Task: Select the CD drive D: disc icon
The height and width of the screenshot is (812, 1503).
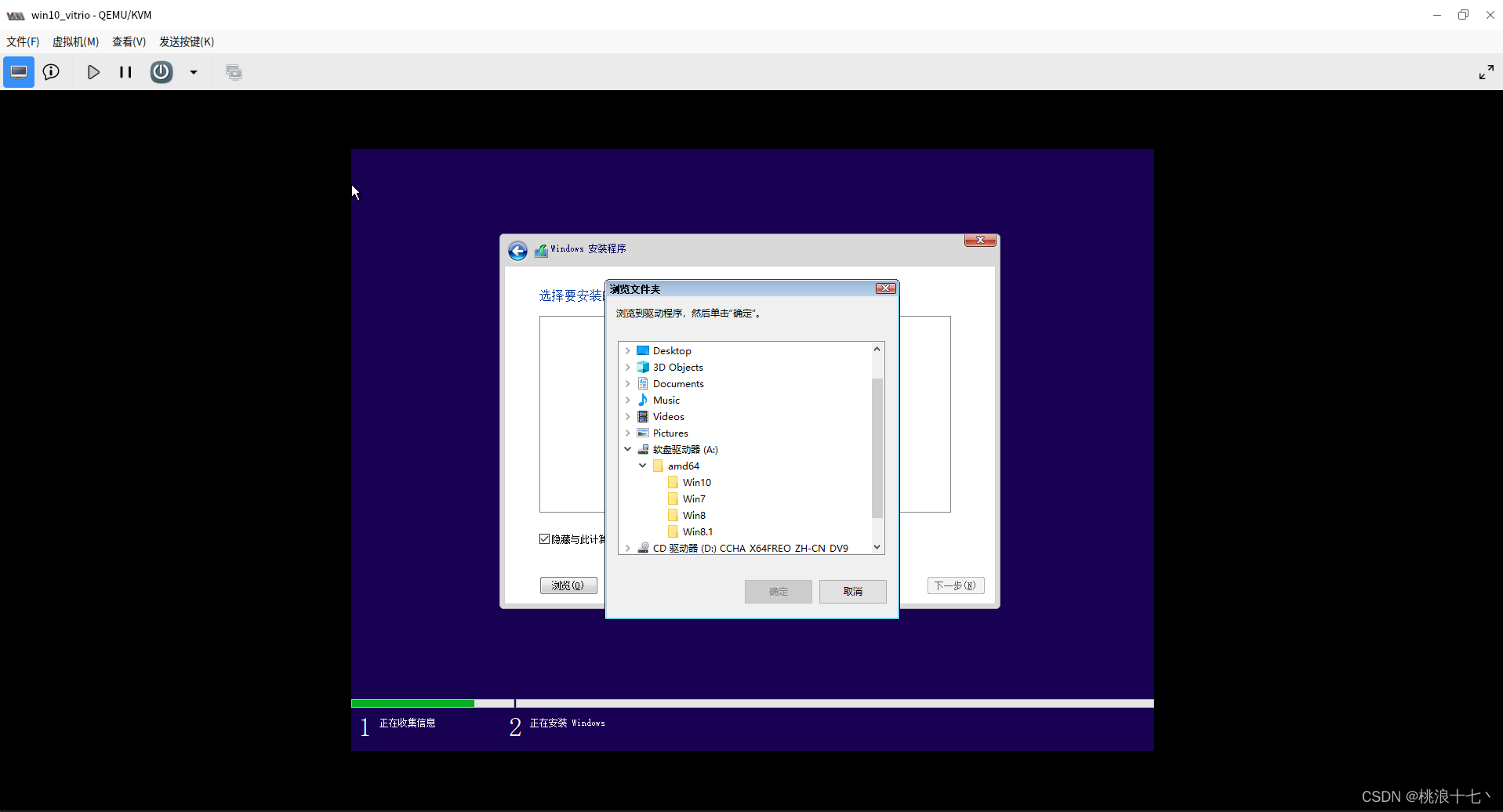Action: (643, 548)
